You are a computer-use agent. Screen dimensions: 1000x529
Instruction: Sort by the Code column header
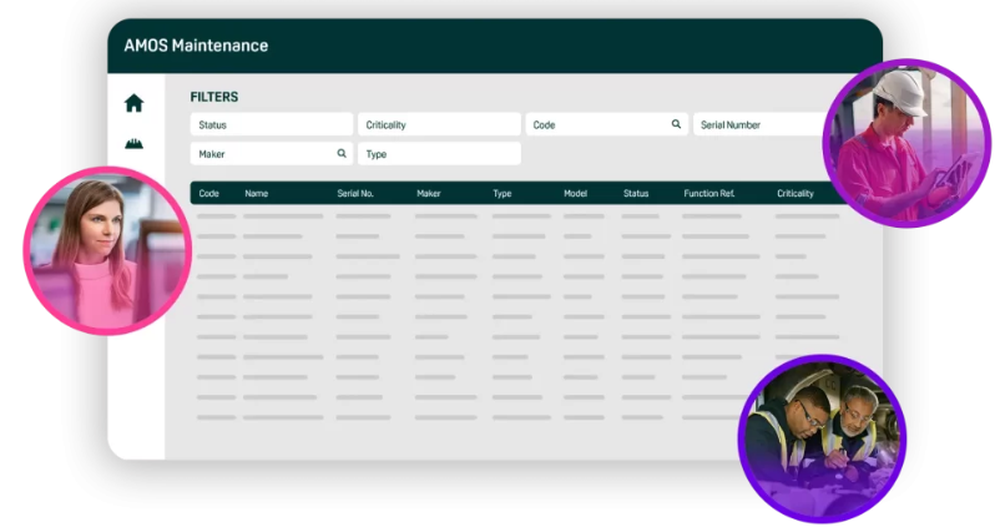[x=209, y=193]
